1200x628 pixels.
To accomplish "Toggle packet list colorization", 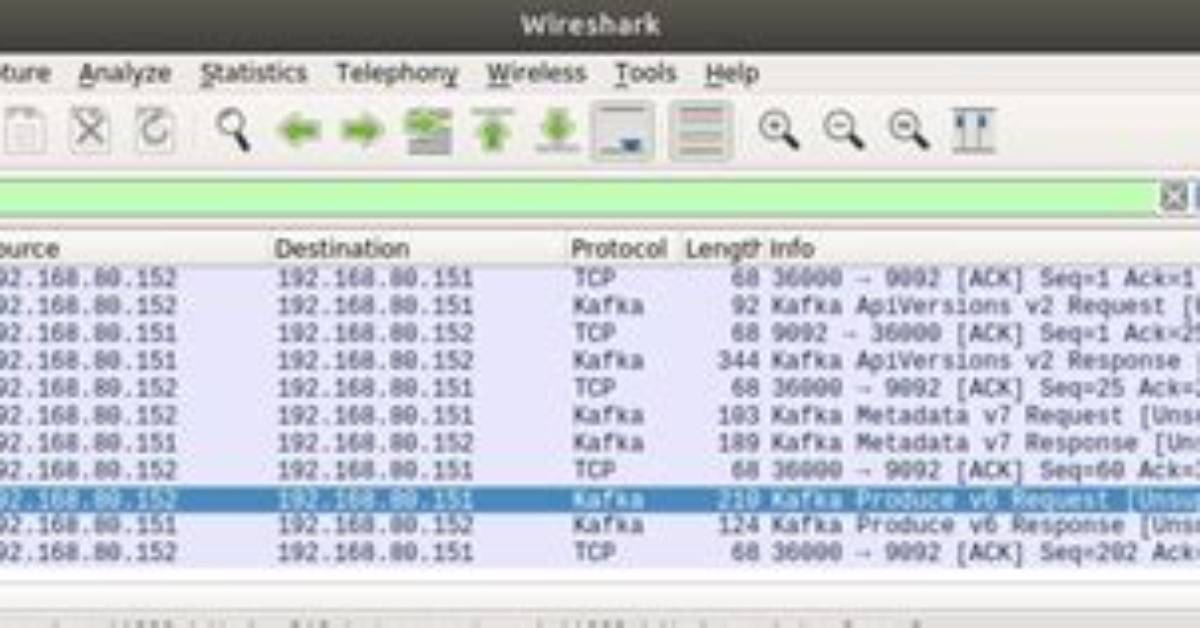I will pos(700,131).
